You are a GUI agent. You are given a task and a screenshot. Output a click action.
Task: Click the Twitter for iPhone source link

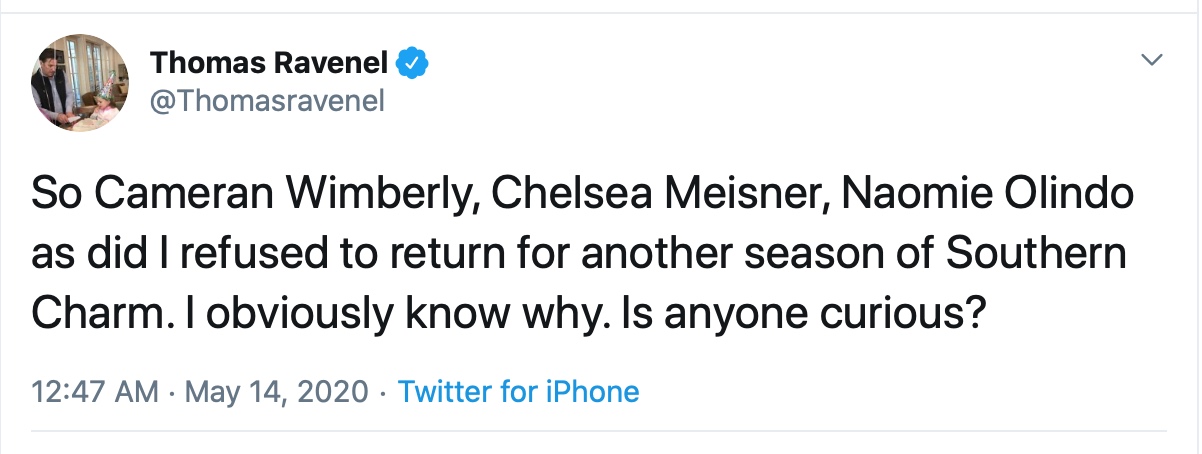pos(518,390)
